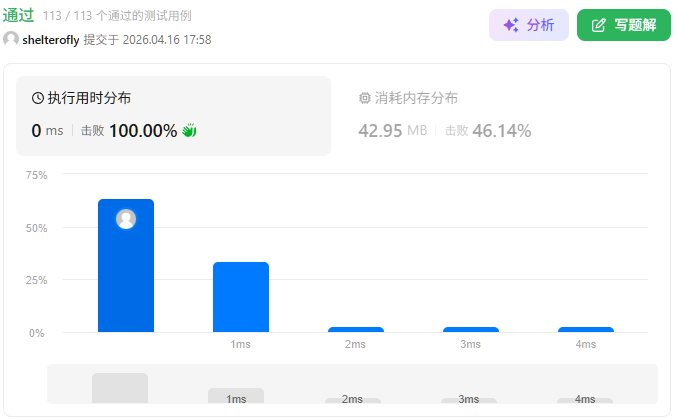Click the leftmost gray bar in the bottom range selector
The image size is (677, 419).
click(120, 388)
